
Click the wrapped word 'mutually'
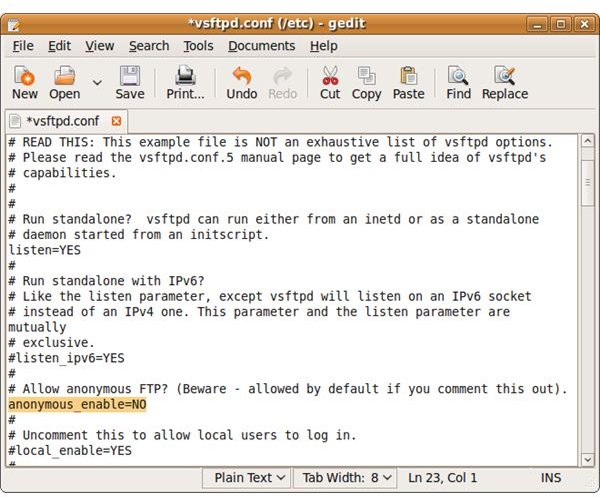(x=37, y=327)
